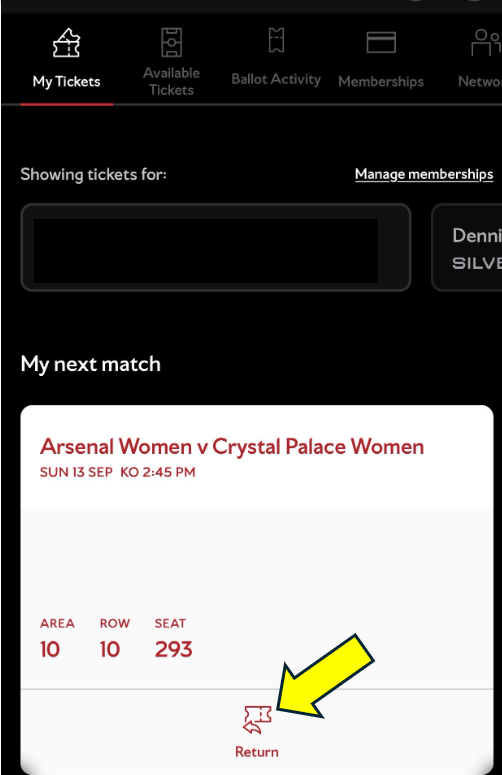Open the Ballot Activity ticket stub icon

pos(276,40)
